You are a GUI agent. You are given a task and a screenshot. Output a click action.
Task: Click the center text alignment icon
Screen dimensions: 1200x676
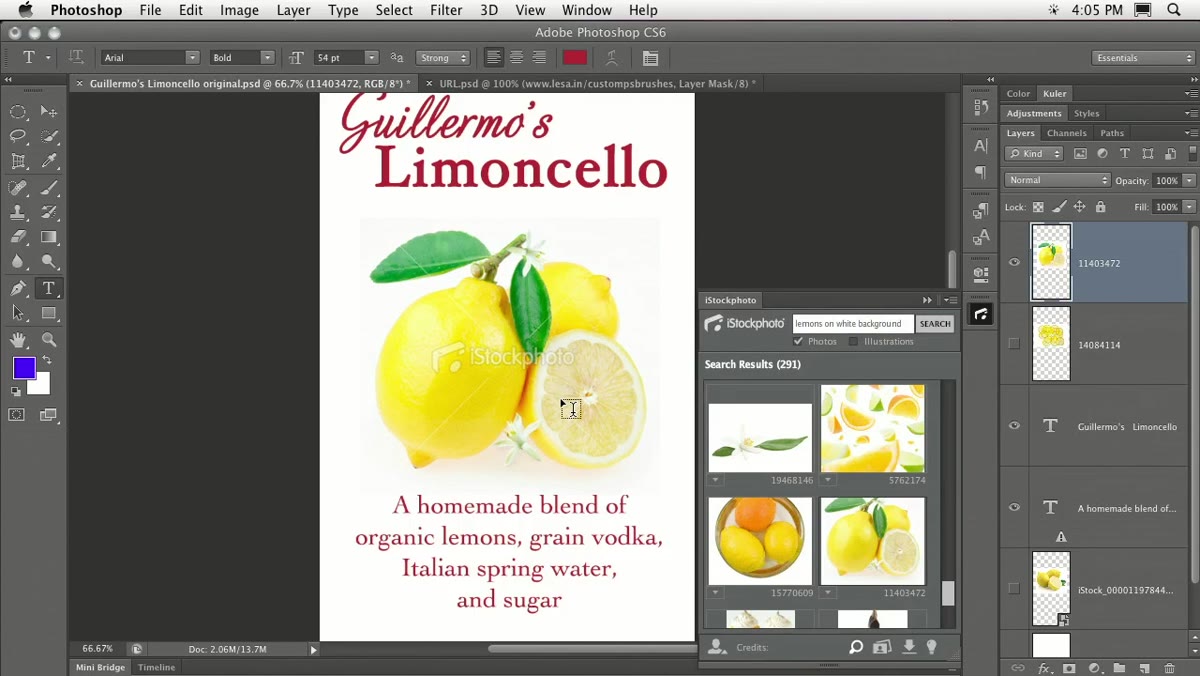click(x=516, y=57)
